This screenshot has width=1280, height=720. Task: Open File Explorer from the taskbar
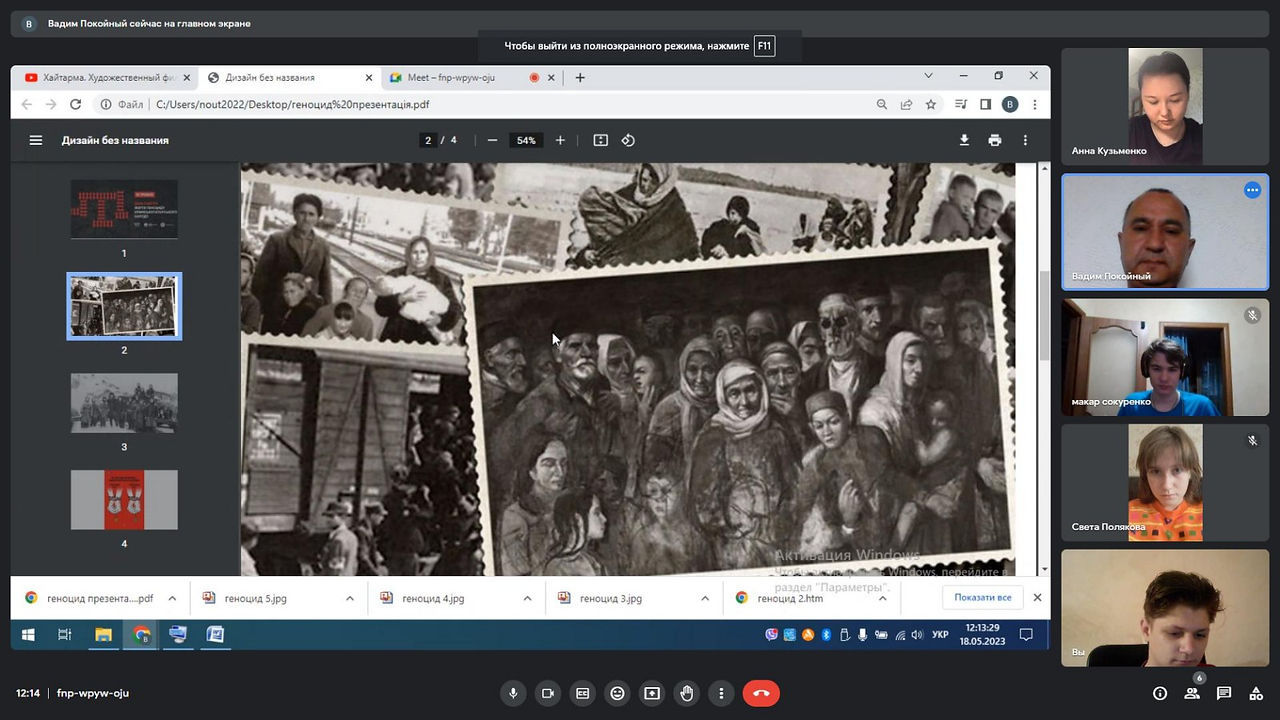pyautogui.click(x=103, y=634)
